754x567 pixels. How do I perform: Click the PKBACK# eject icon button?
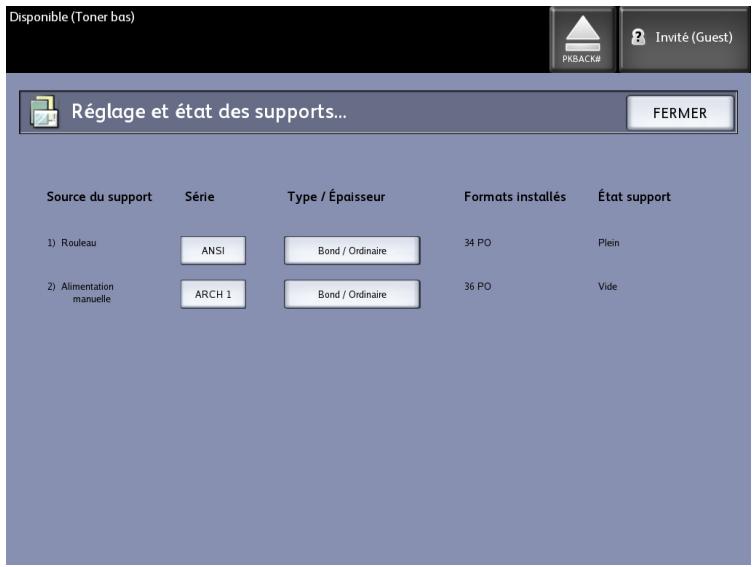click(582, 39)
